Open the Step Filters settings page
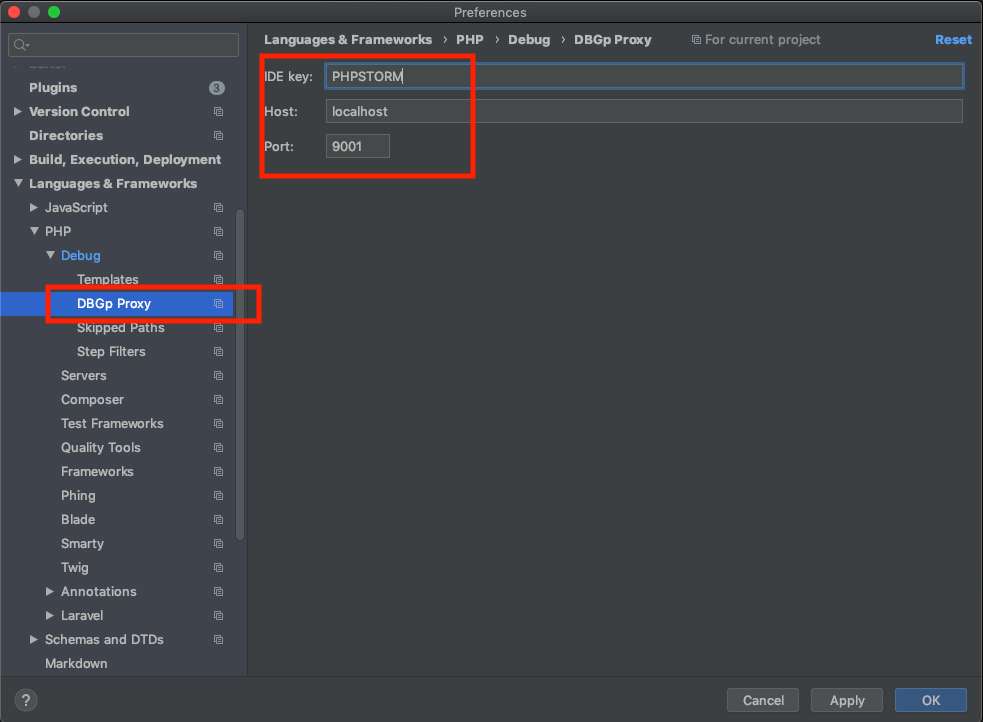The image size is (983, 722). tap(112, 351)
